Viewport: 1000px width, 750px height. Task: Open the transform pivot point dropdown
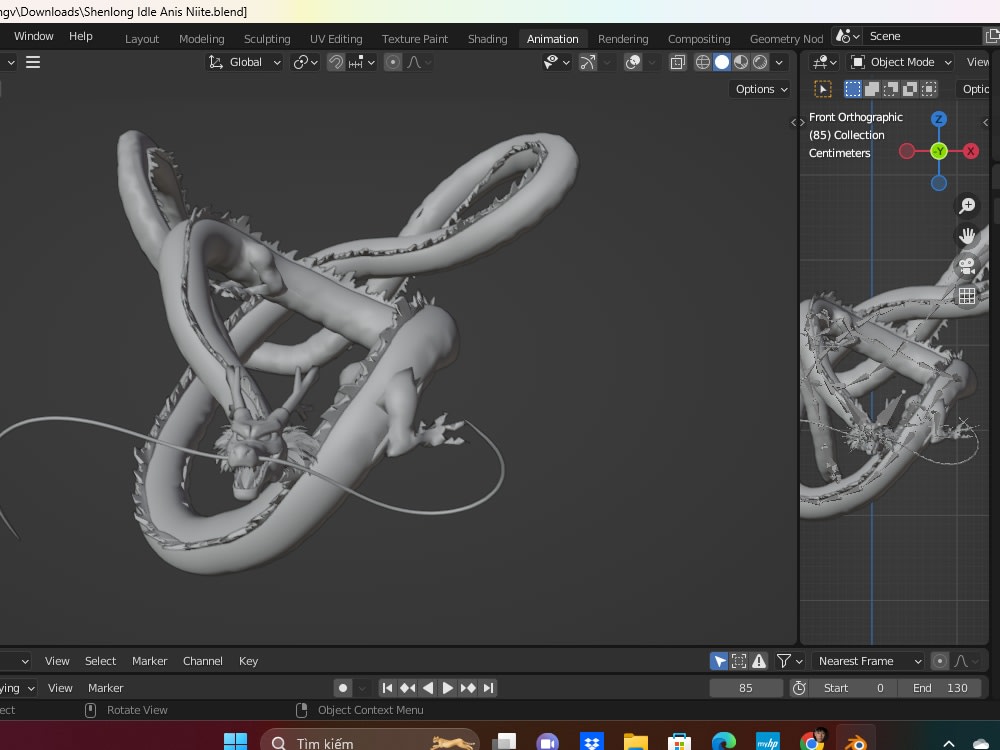[x=305, y=62]
